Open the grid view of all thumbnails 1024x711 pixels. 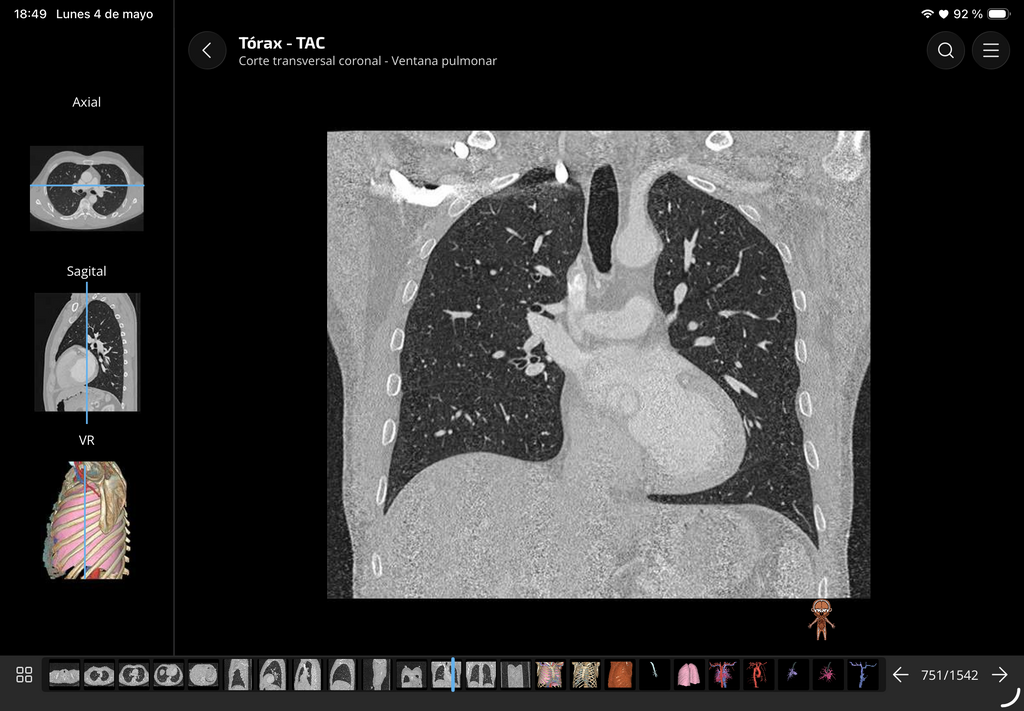click(x=24, y=675)
